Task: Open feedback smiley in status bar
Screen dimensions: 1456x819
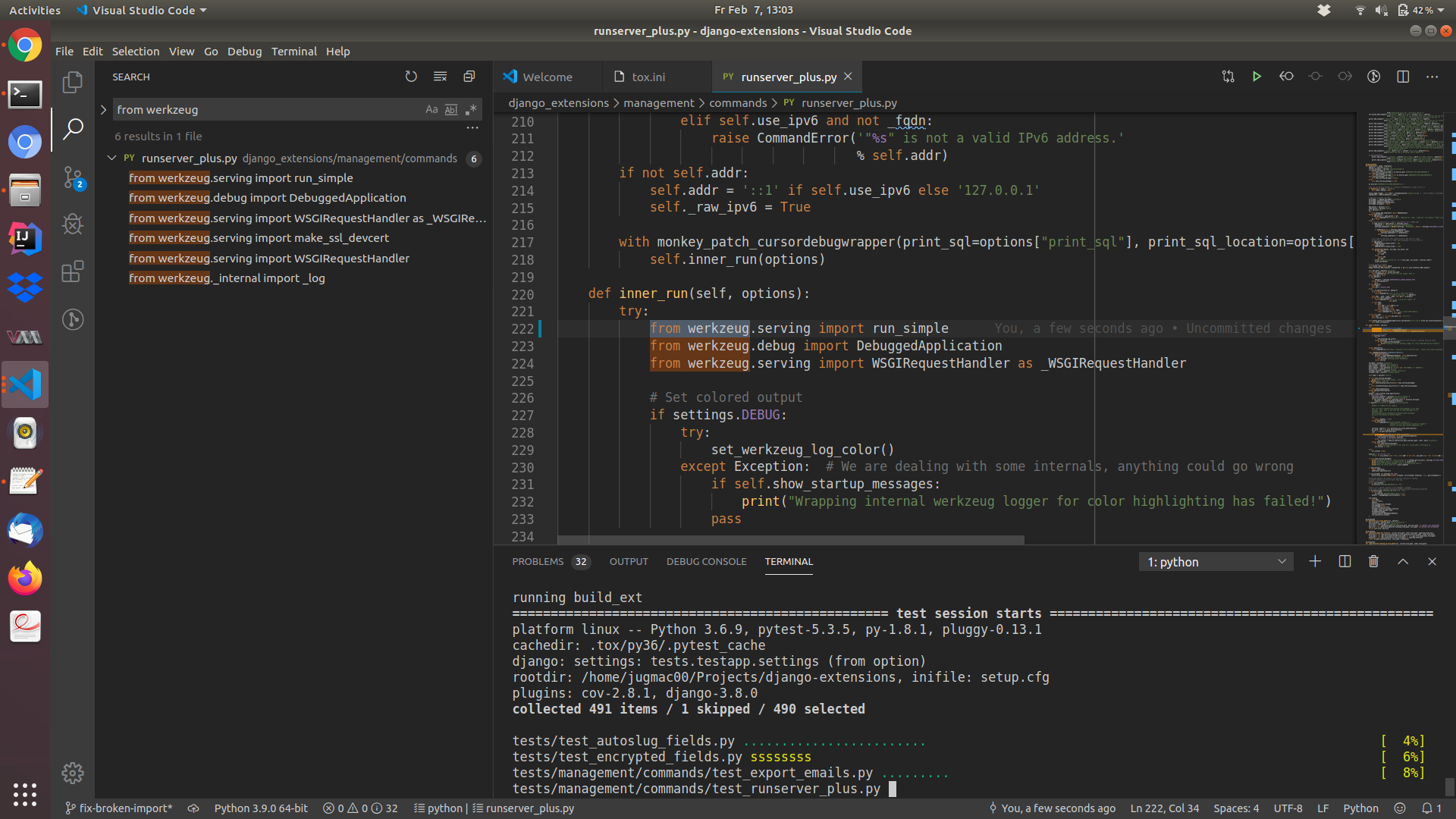Action: [x=1400, y=808]
